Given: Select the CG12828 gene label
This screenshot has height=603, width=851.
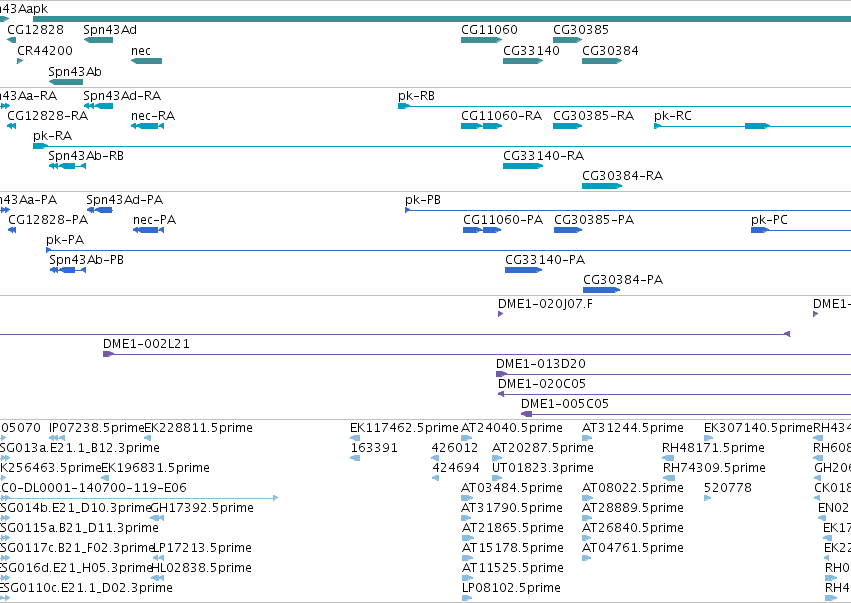Looking at the screenshot, I should 35,30.
